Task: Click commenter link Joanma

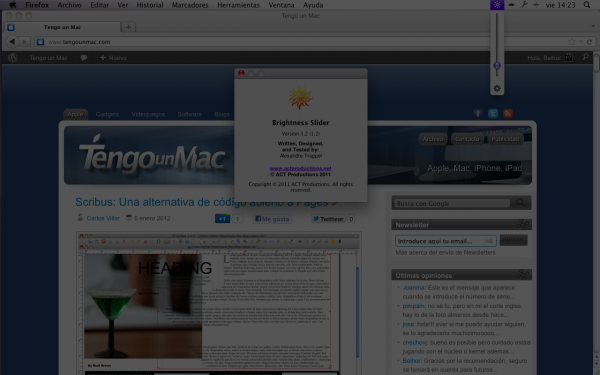Action: tap(413, 287)
